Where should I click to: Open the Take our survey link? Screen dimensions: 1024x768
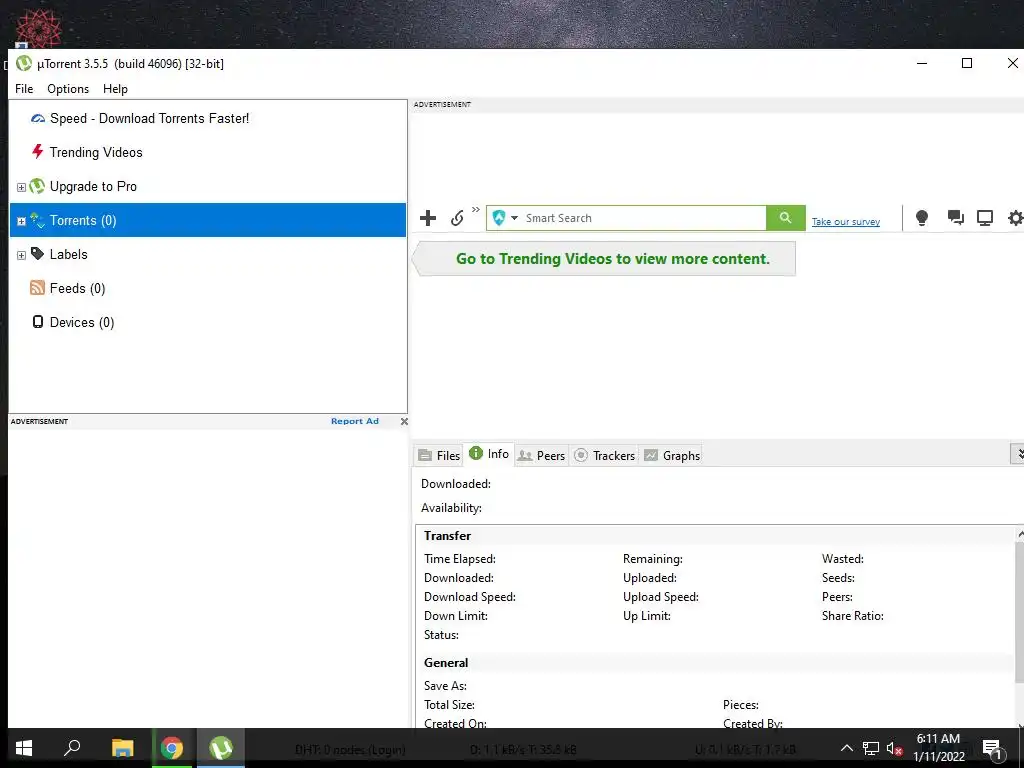click(x=846, y=222)
